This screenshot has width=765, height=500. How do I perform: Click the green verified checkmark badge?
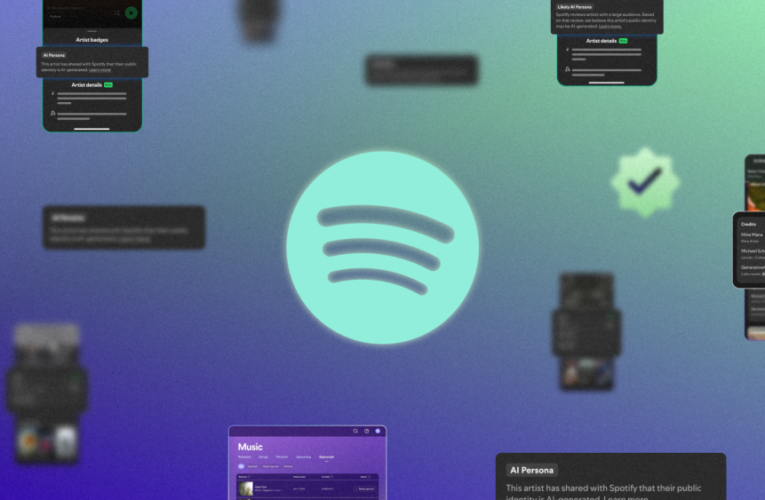click(645, 182)
